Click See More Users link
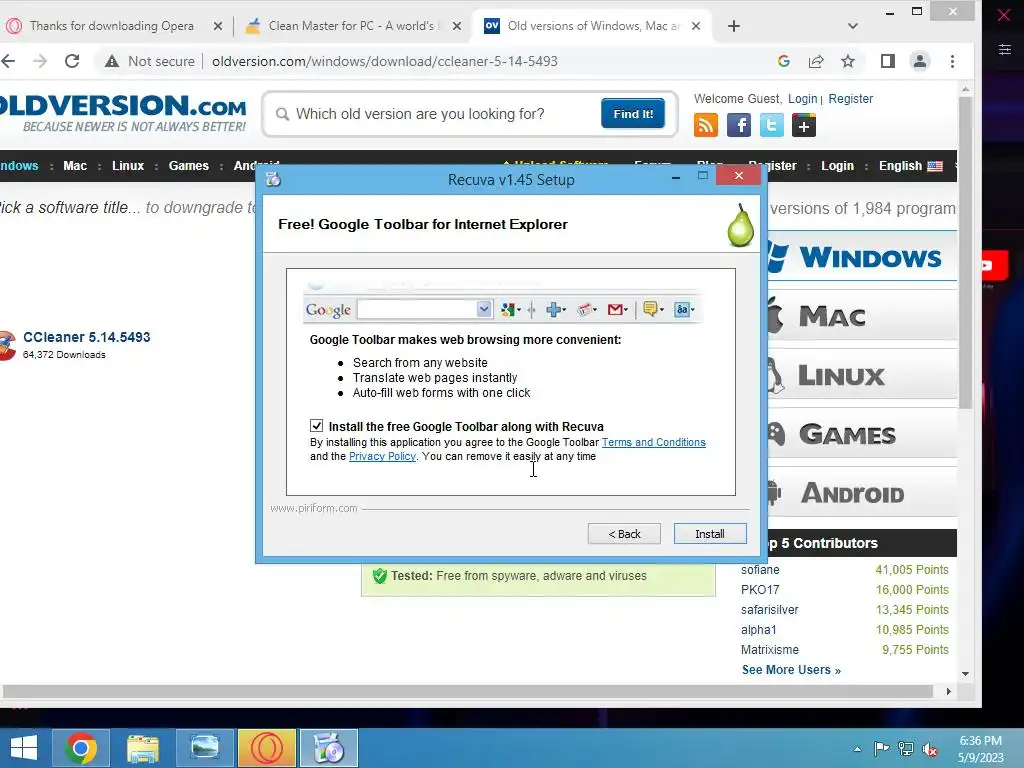The image size is (1024, 768). pos(791,669)
